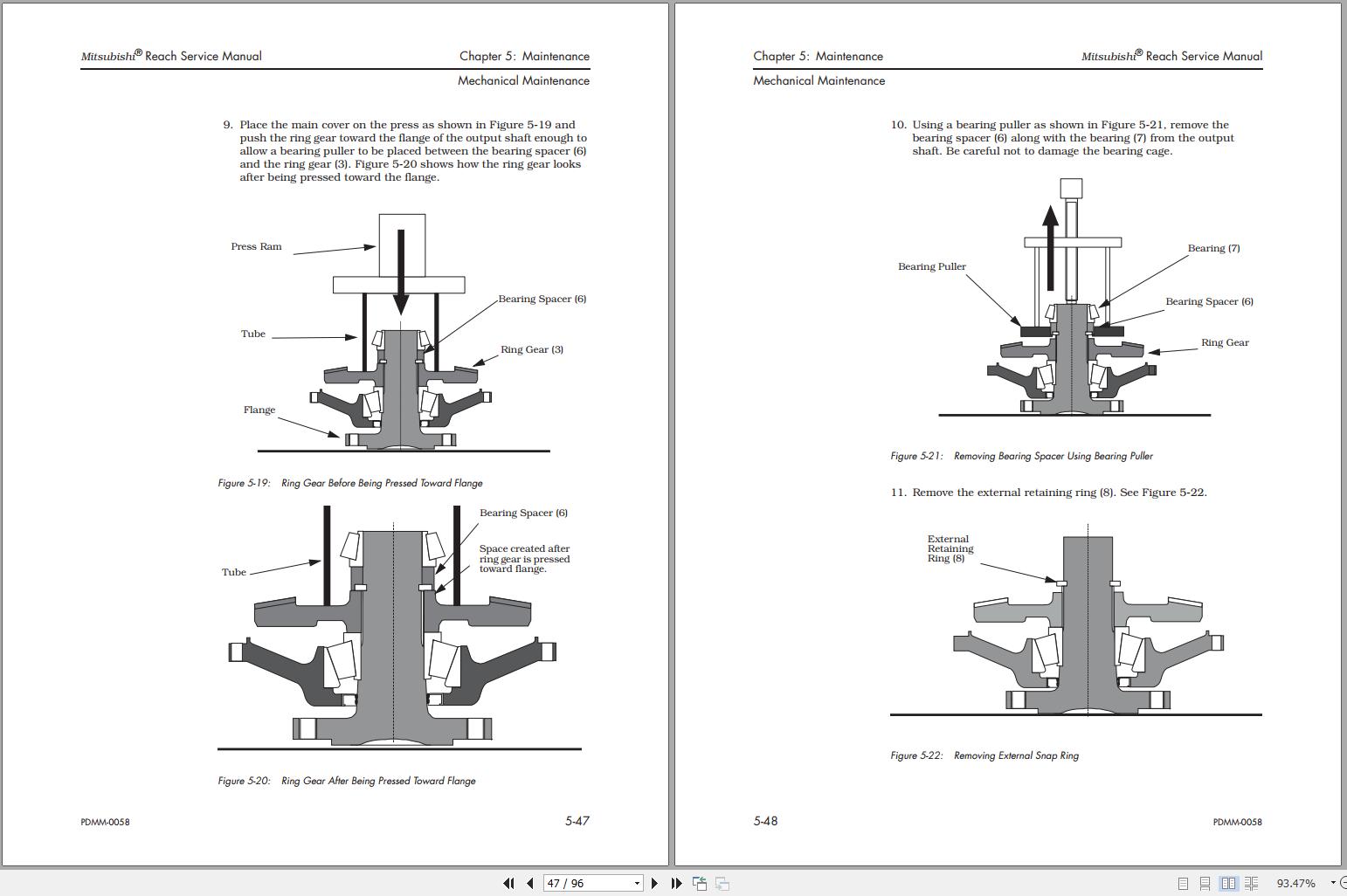The width and height of the screenshot is (1347, 896).
Task: Click the Ring Gear (3) label
Action: (x=532, y=349)
